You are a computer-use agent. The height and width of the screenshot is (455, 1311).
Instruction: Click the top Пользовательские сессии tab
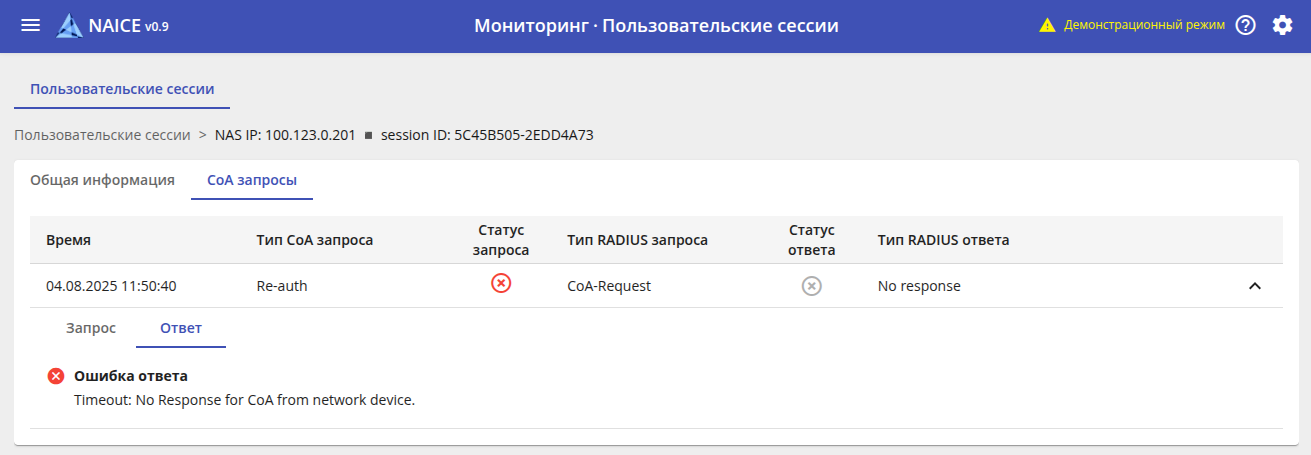coord(122,88)
